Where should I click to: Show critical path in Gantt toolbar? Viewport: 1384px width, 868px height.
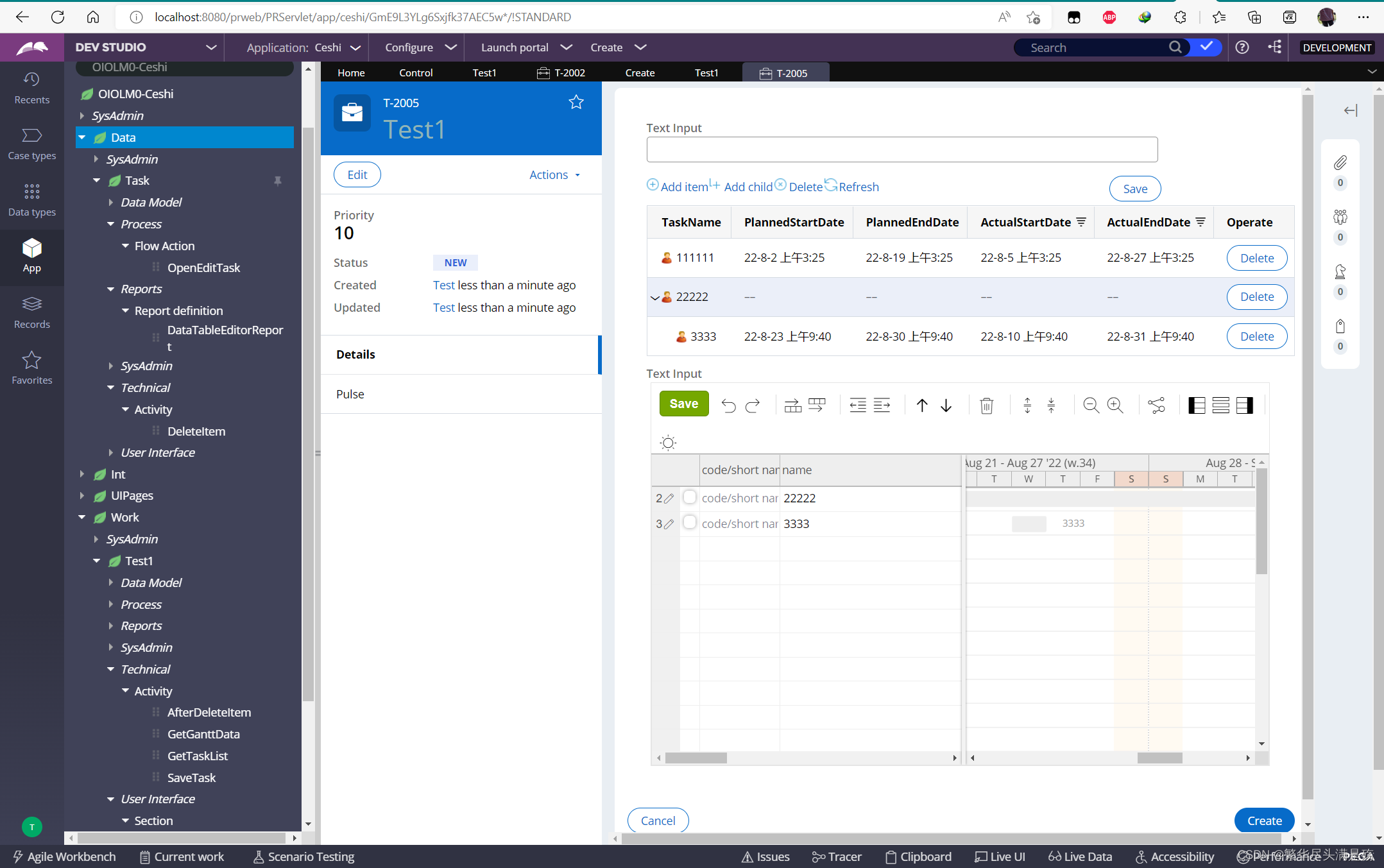point(1156,405)
